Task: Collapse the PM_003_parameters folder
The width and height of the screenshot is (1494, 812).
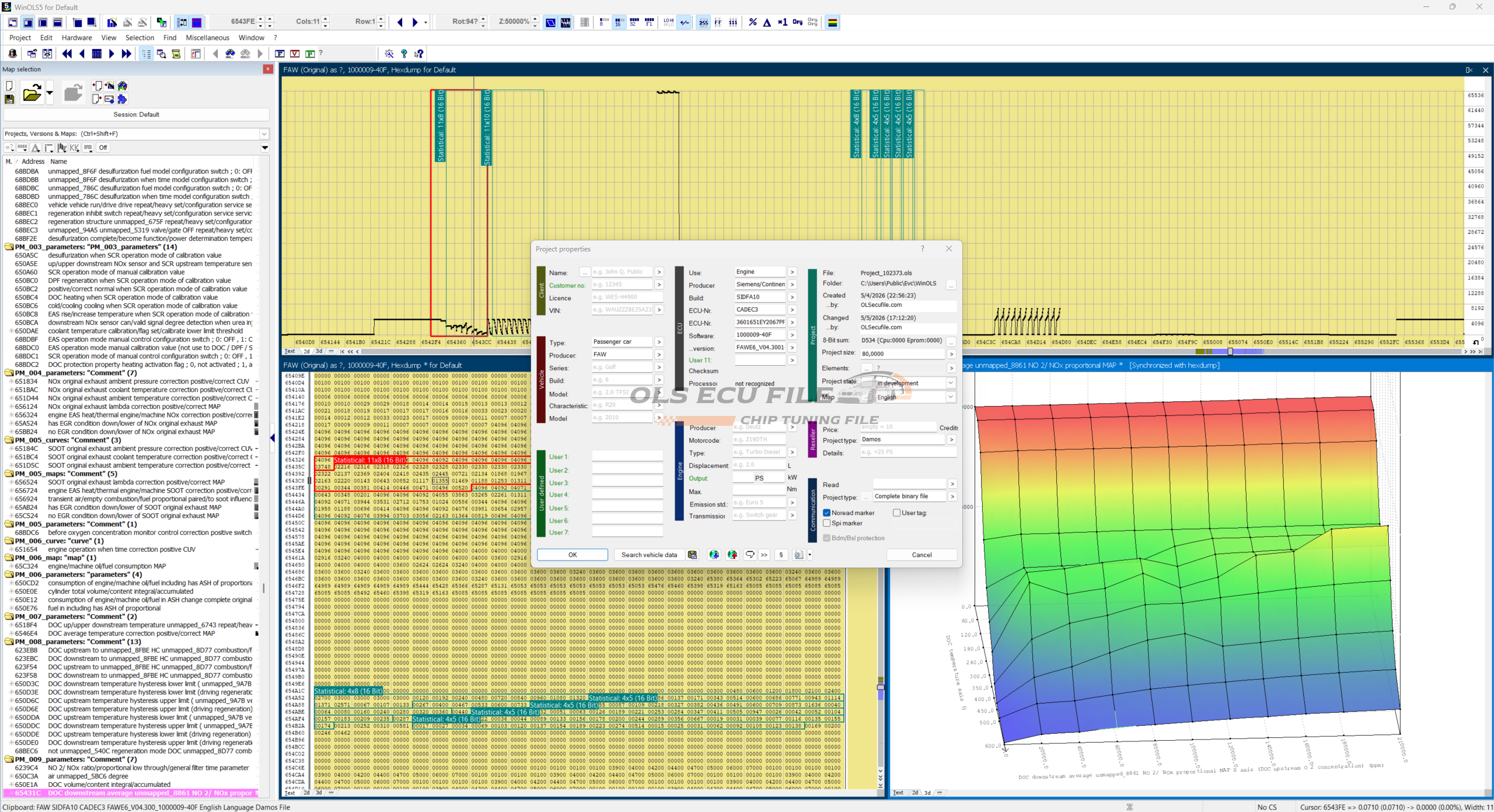Action: [x=9, y=247]
